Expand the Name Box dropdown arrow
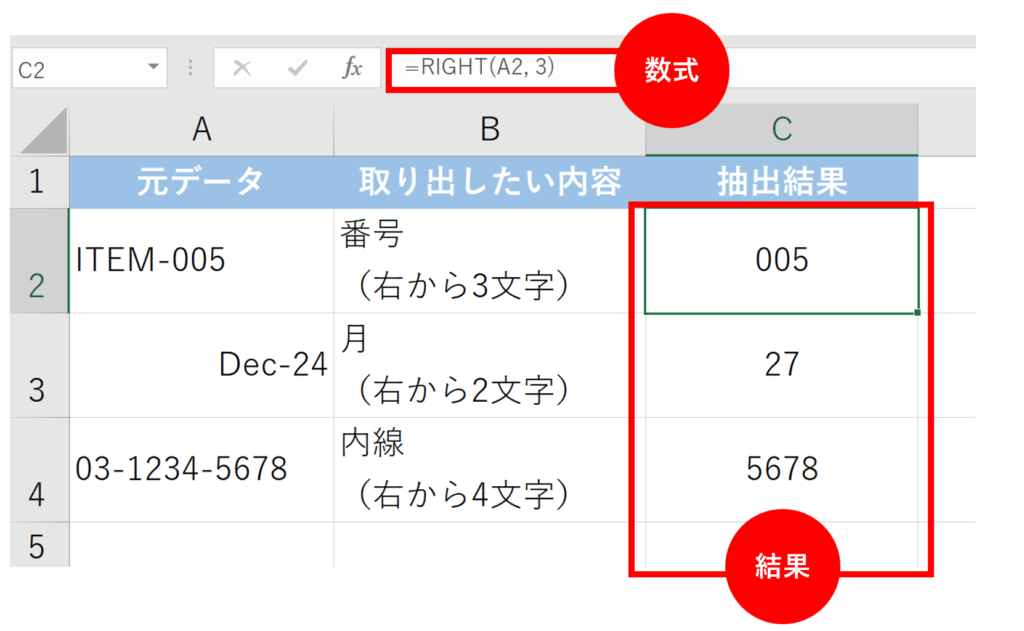The height and width of the screenshot is (631, 1024). [153, 68]
